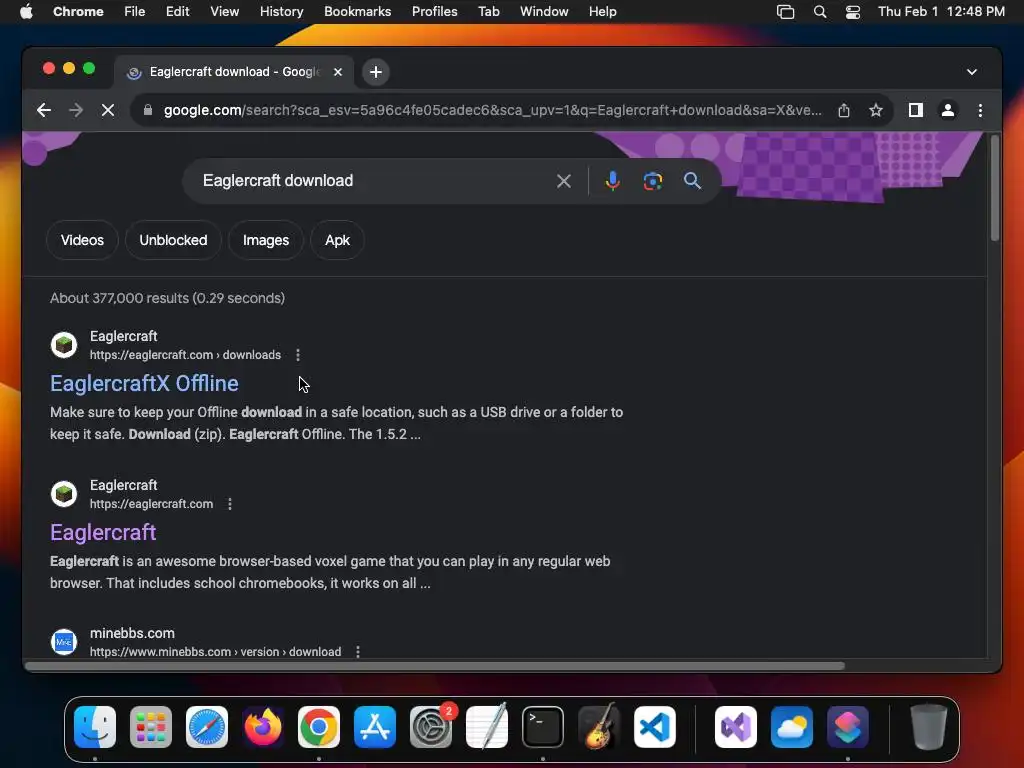This screenshot has width=1024, height=768.
Task: Open the Chrome side panel icon
Action: pyautogui.click(x=916, y=110)
